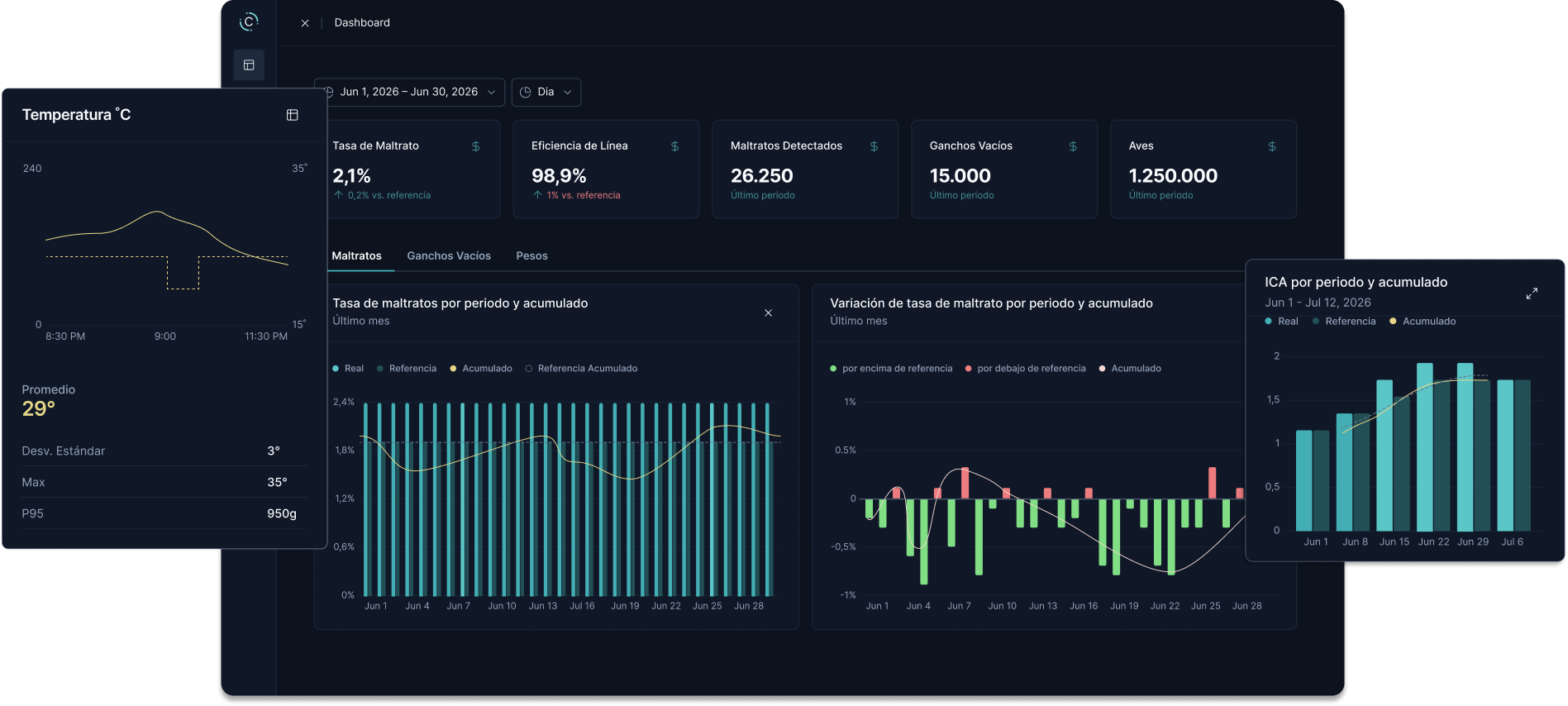
Task: Open the Aves 1.250.000 card
Action: click(1203, 169)
